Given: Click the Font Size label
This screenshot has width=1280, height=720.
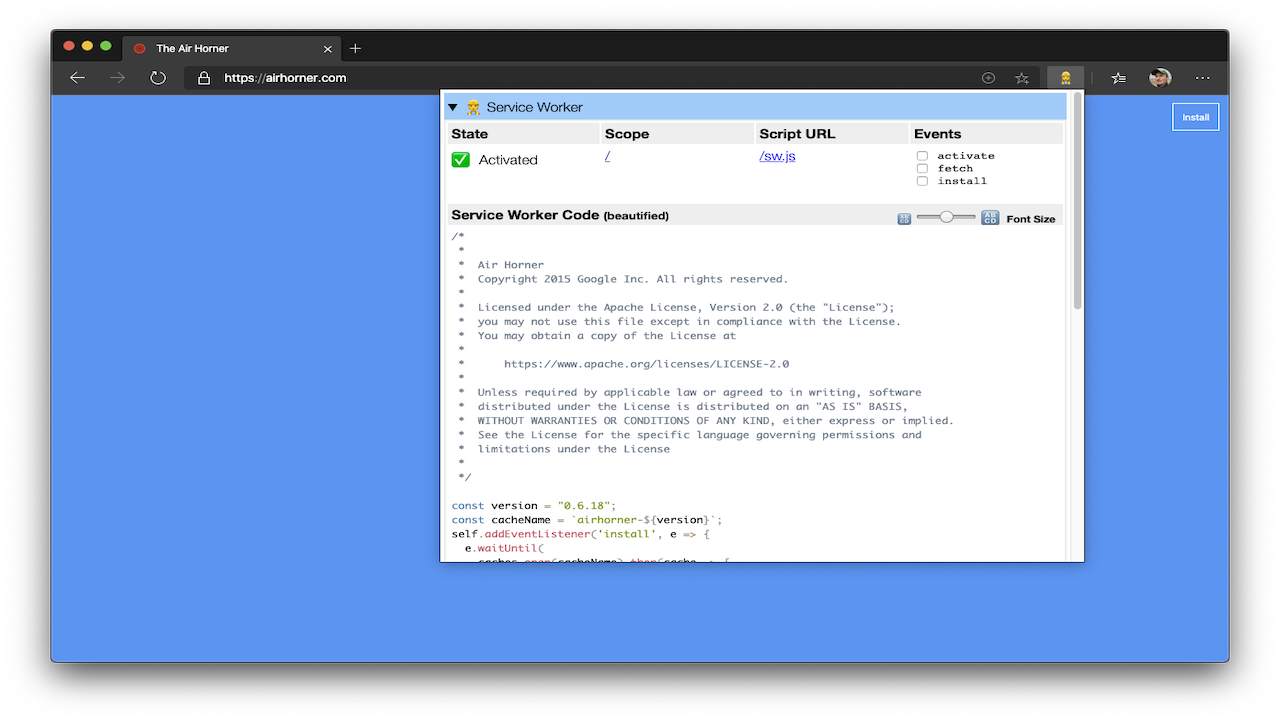Looking at the screenshot, I should tap(1031, 219).
